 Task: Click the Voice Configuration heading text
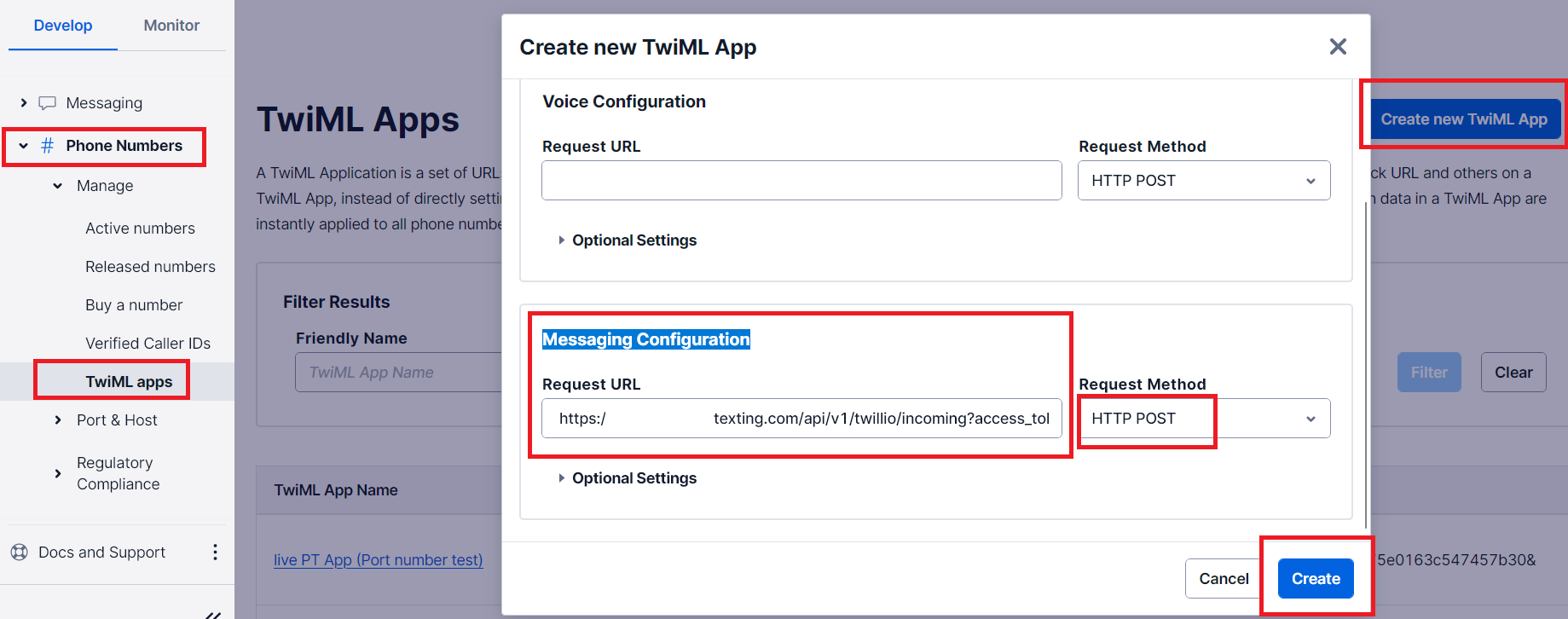[624, 101]
